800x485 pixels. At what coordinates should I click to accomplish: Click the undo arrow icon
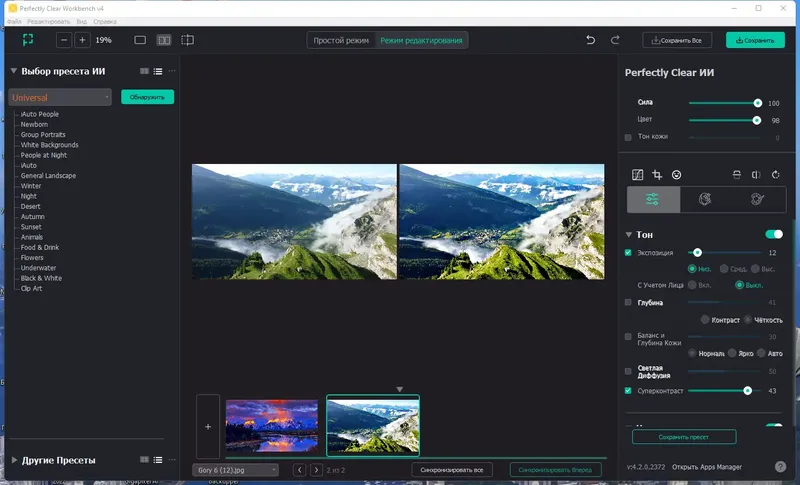590,40
